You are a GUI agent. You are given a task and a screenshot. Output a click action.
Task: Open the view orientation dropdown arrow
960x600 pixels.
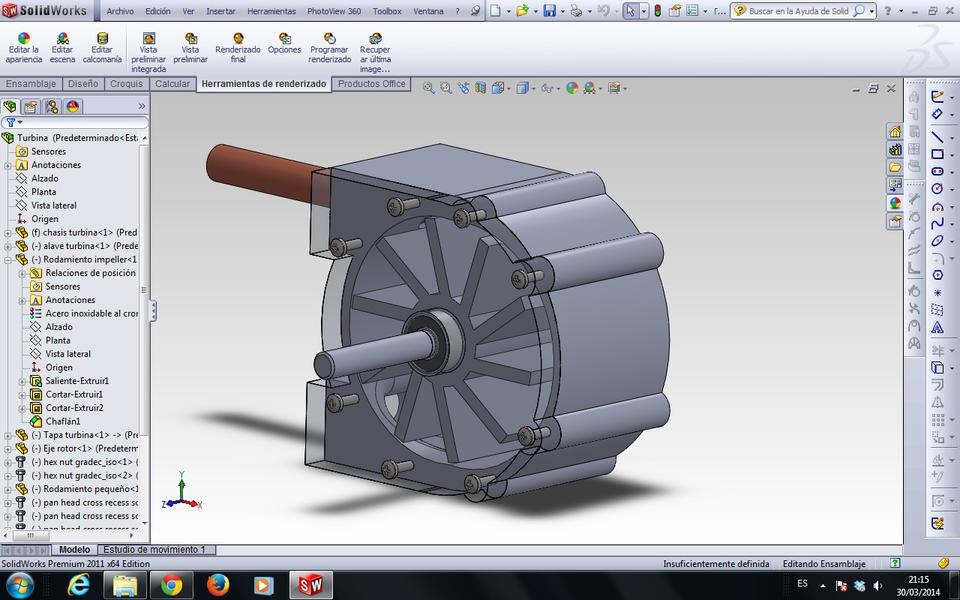(x=533, y=87)
